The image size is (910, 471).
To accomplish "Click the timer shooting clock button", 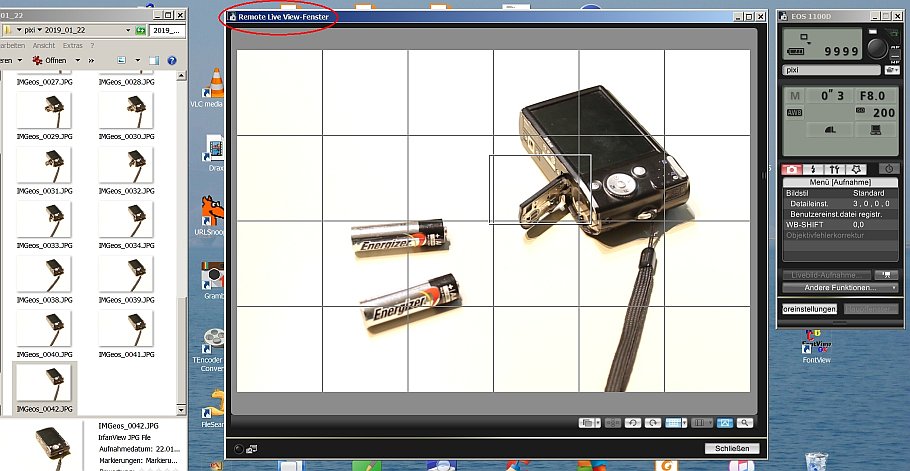I will tap(889, 169).
